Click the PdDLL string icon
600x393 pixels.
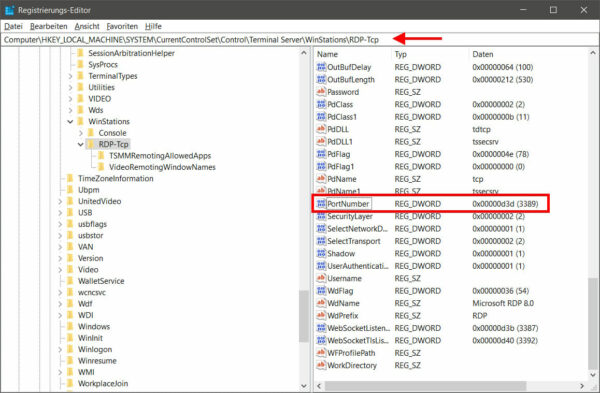point(321,129)
